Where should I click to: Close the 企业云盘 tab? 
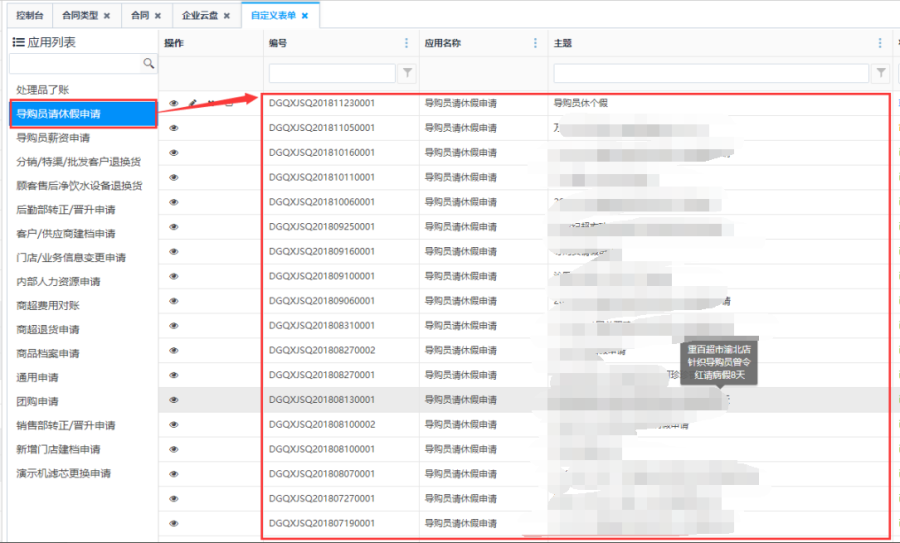click(227, 16)
